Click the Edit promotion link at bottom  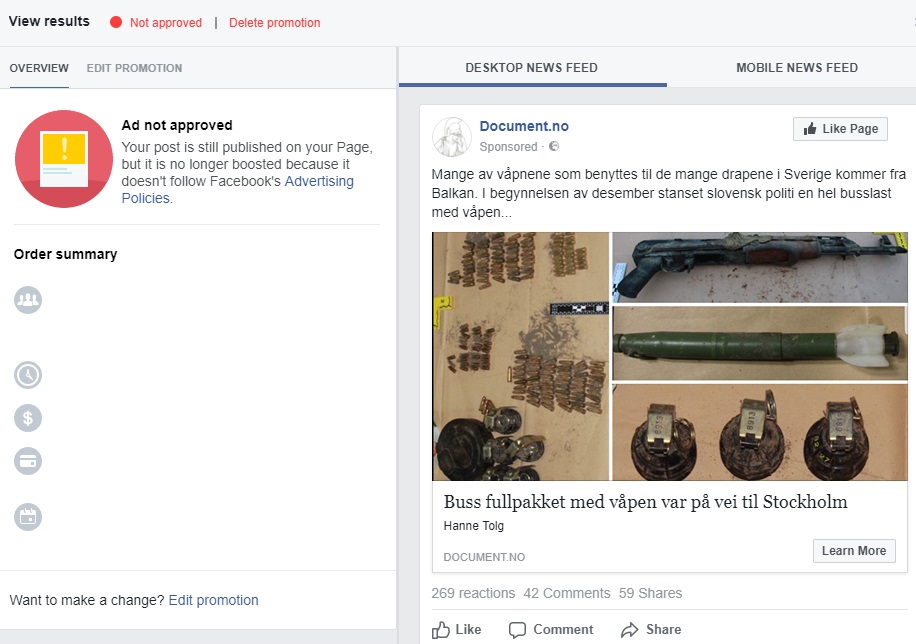213,600
